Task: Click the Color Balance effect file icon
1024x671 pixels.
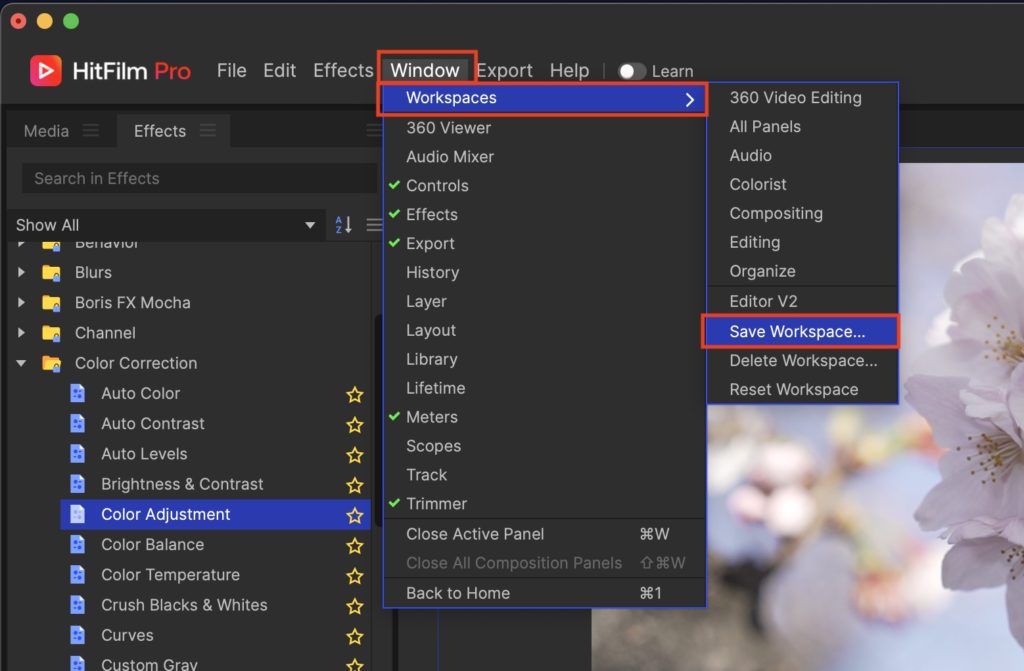Action: tap(78, 544)
